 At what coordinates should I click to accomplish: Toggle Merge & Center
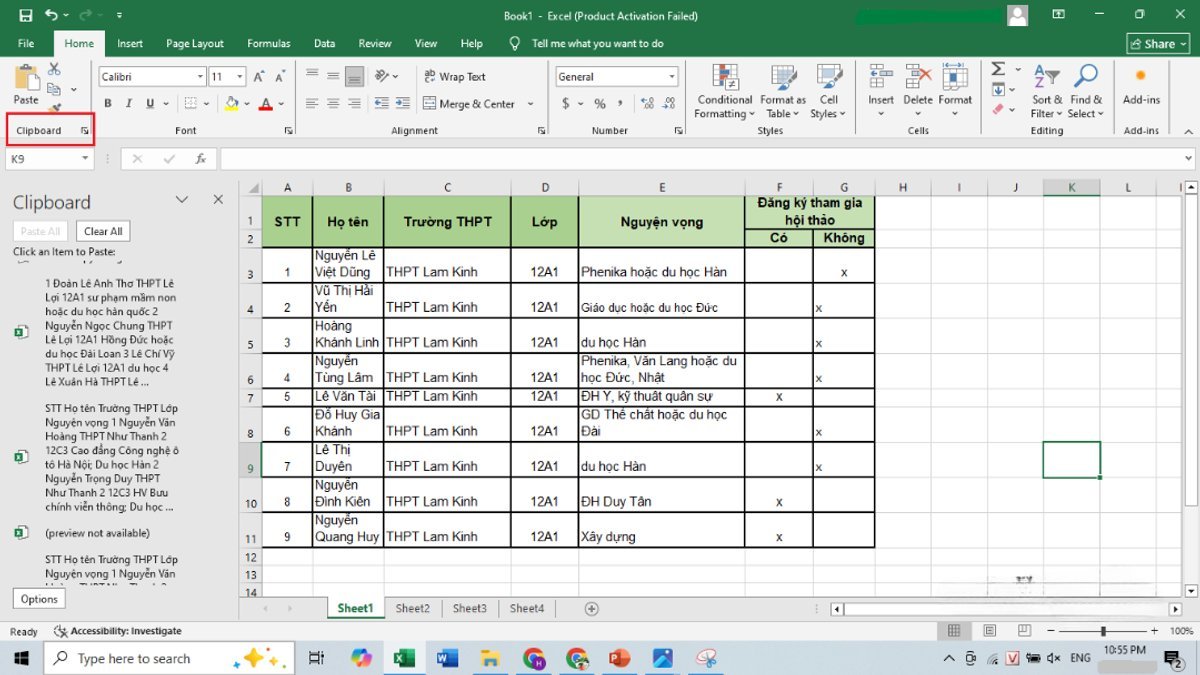click(469, 104)
